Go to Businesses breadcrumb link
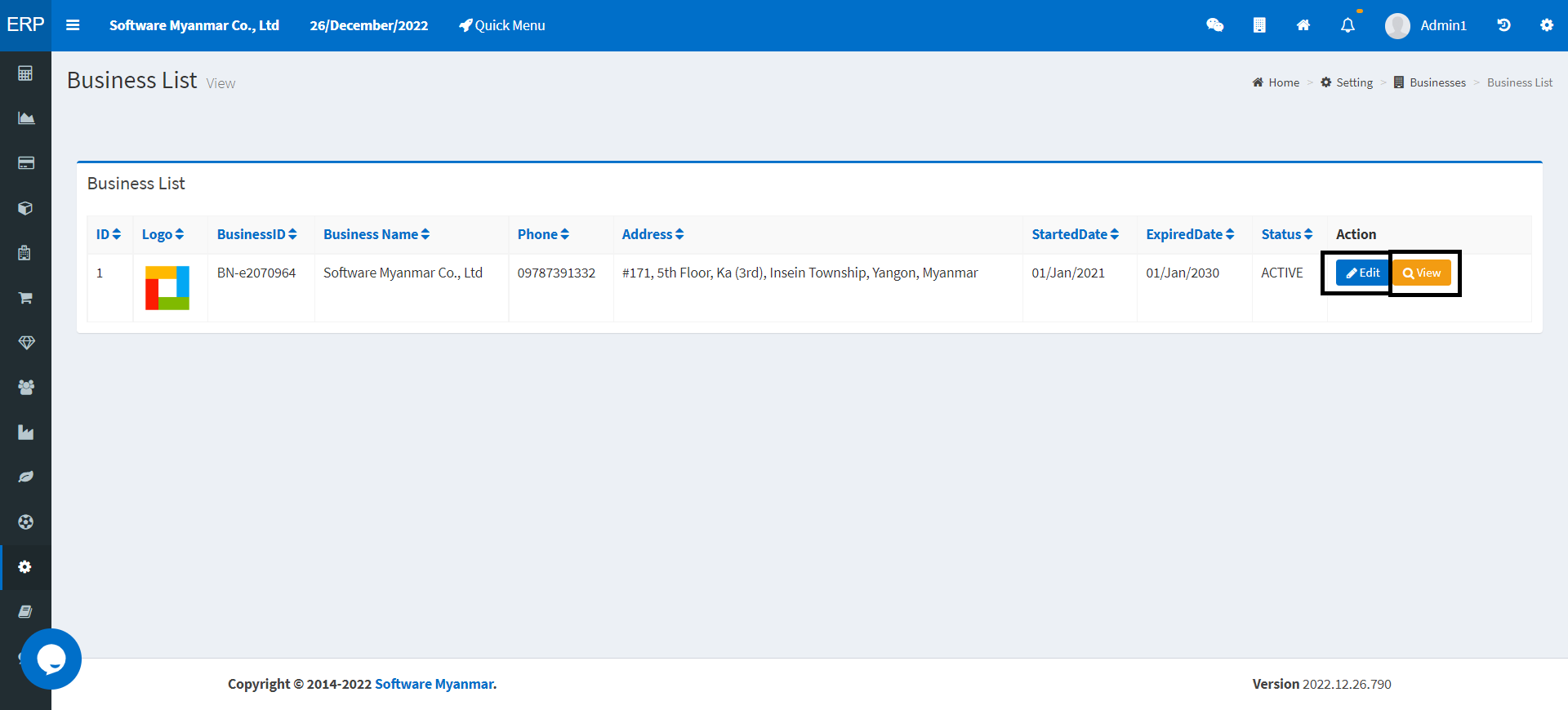The width and height of the screenshot is (1568, 710). click(1430, 82)
